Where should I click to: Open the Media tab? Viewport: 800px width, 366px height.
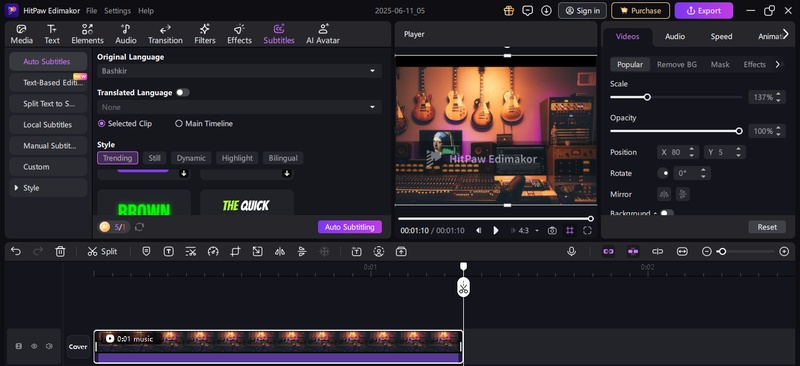click(x=21, y=34)
